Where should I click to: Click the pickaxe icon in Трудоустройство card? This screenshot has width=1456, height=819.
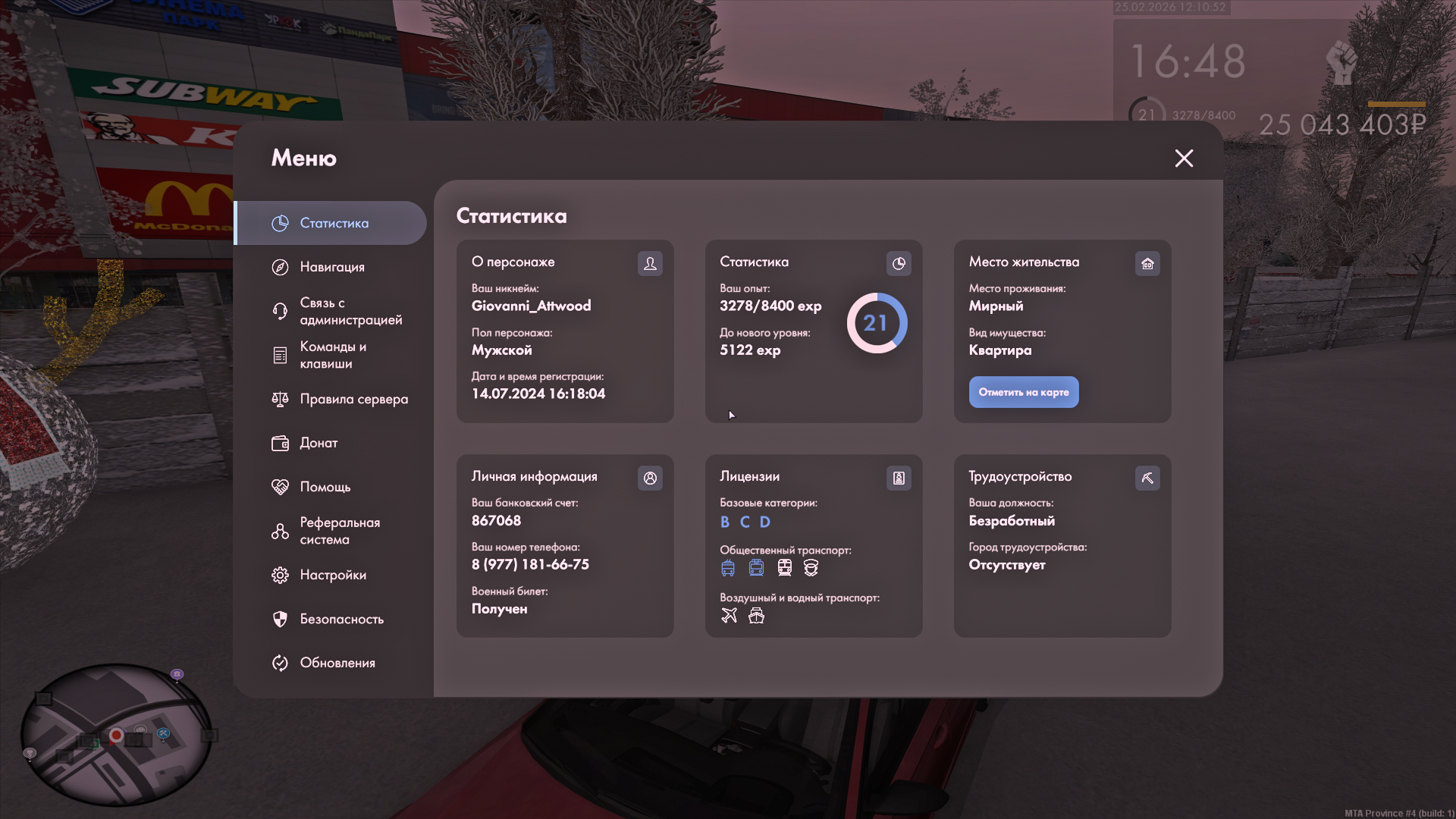(x=1147, y=478)
